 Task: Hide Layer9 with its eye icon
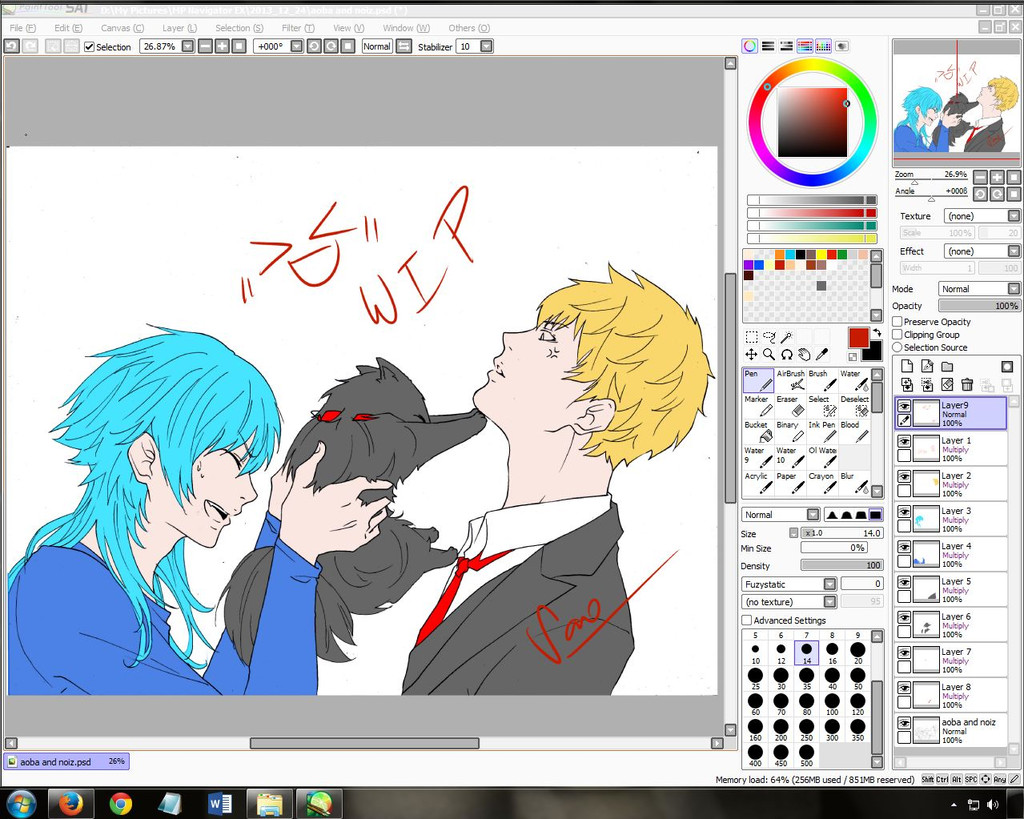[x=904, y=406]
